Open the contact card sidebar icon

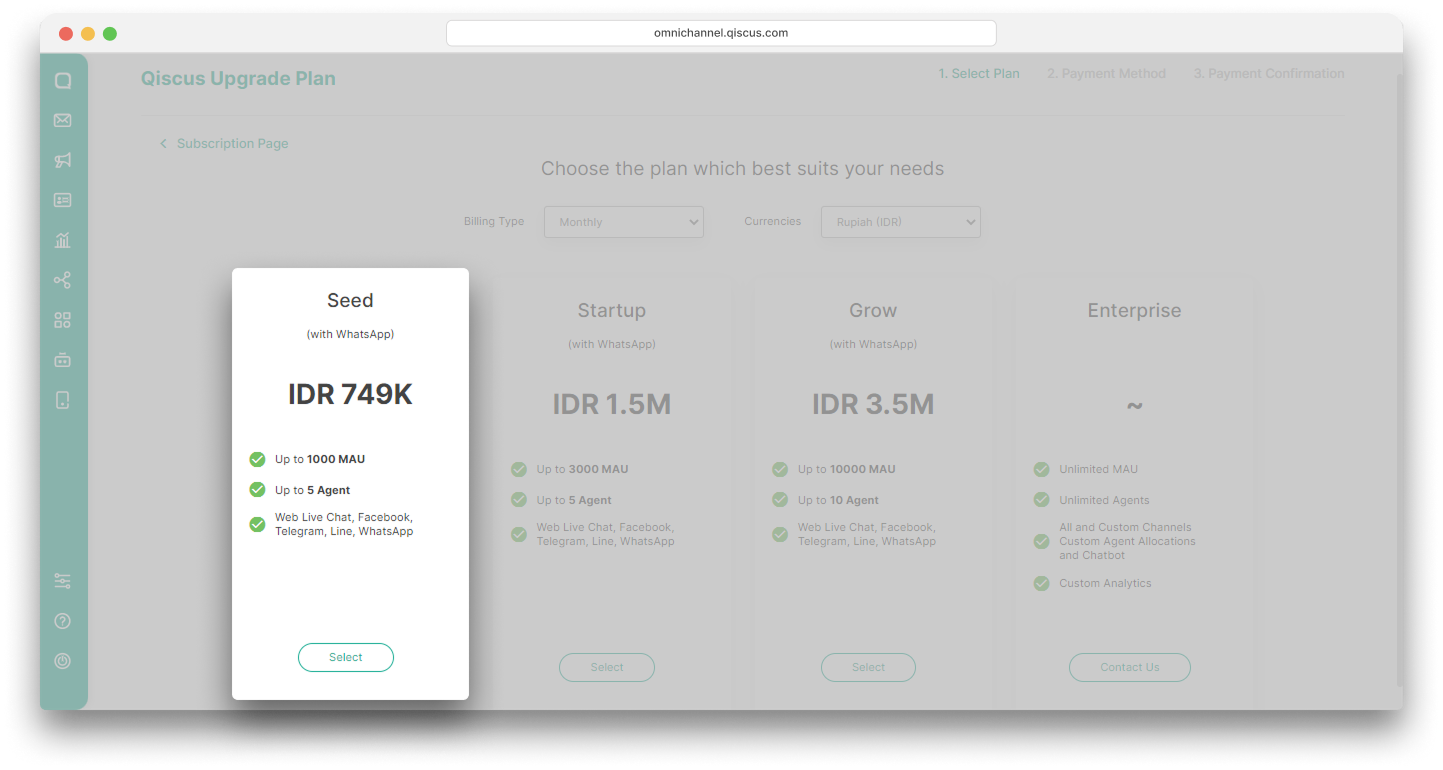62,200
